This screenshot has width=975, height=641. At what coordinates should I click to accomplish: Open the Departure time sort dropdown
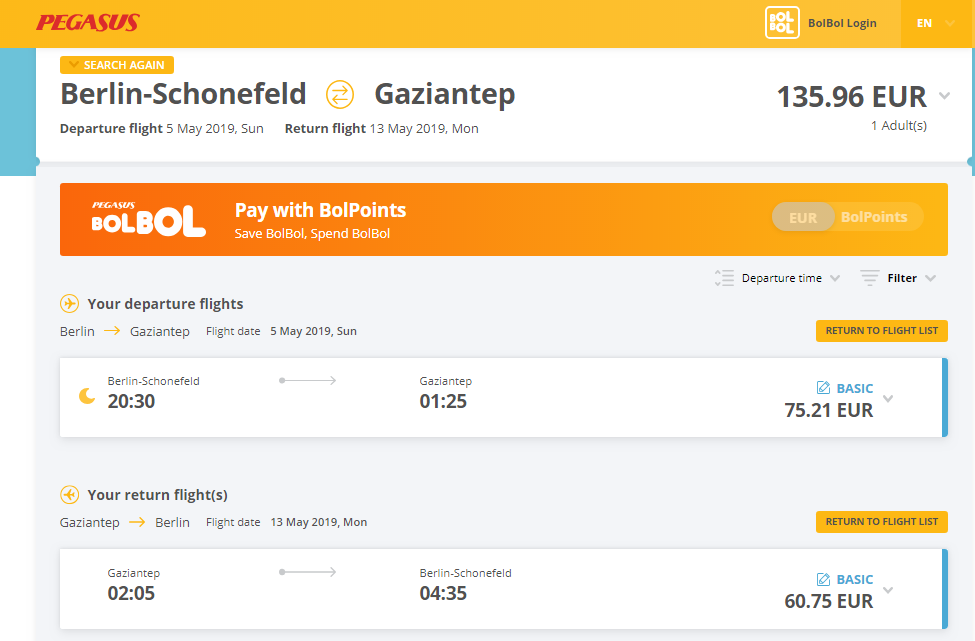(790, 278)
